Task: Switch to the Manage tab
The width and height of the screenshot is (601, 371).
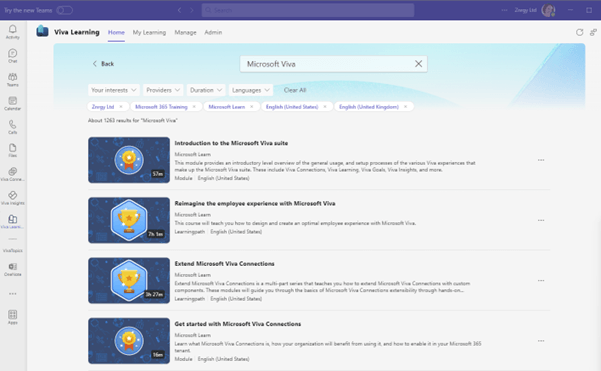Action: [x=186, y=33]
